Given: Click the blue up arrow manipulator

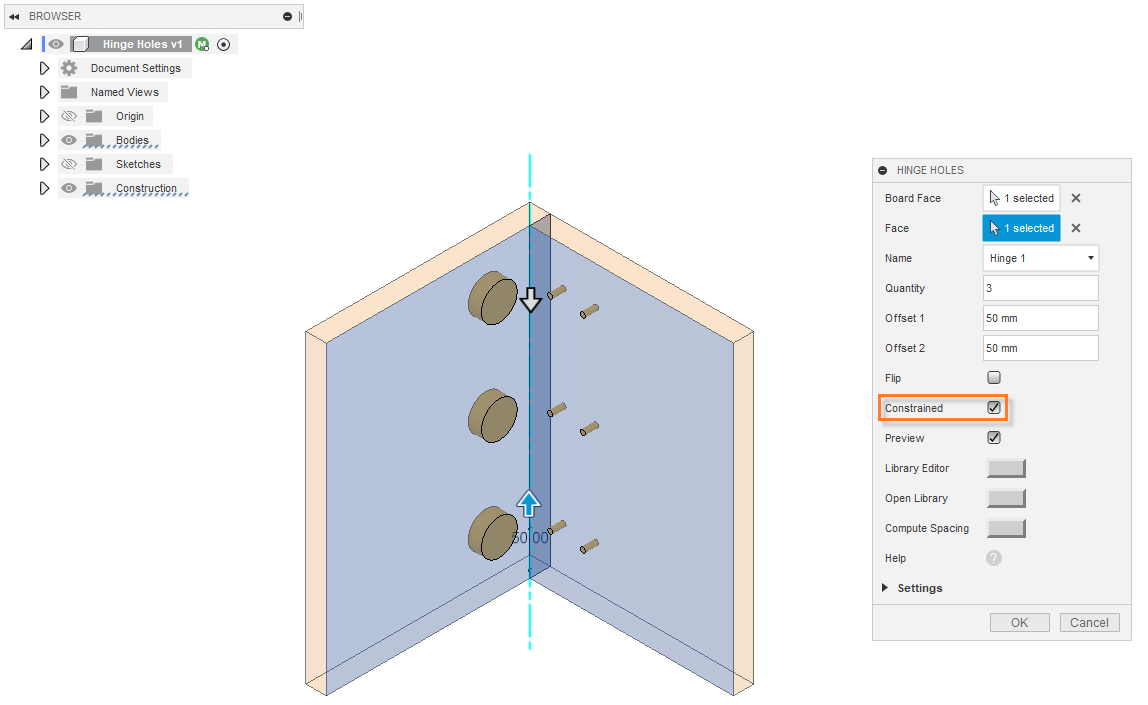Looking at the screenshot, I should pos(528,503).
